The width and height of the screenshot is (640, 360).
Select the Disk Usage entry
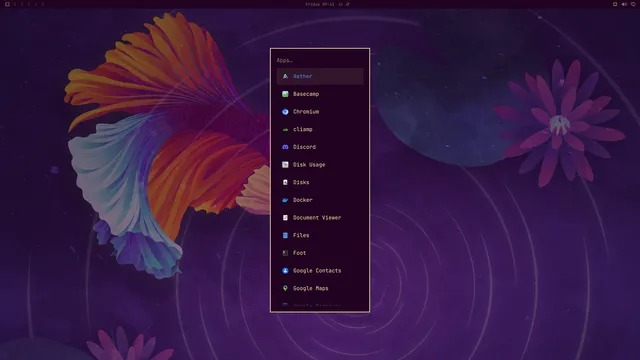coord(320,164)
